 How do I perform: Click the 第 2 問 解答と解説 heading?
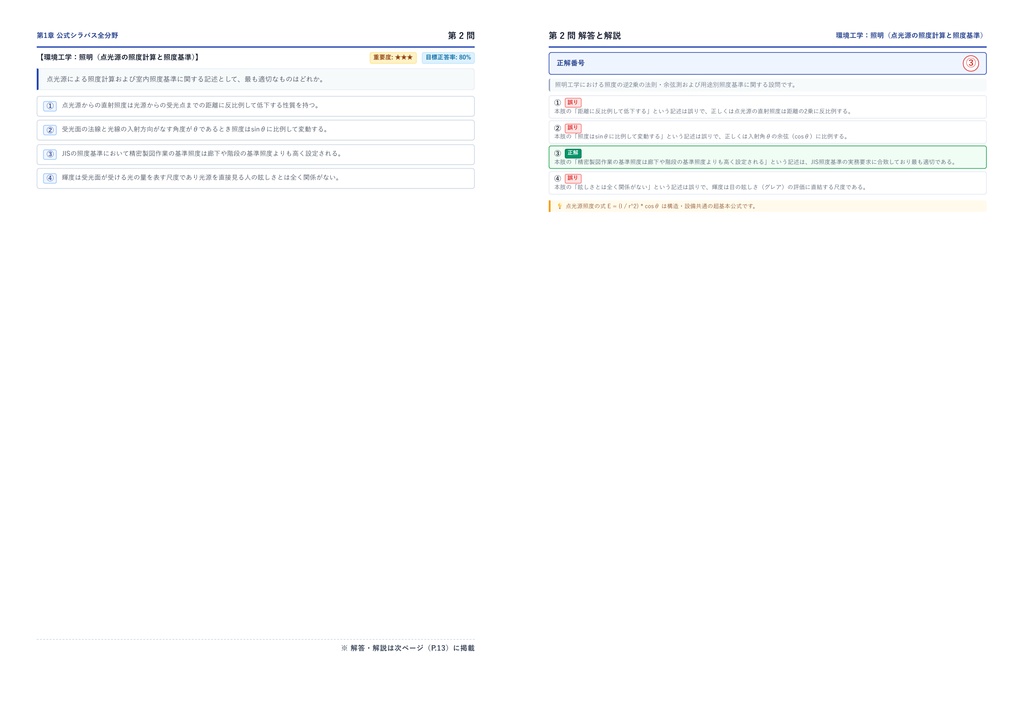(x=584, y=35)
